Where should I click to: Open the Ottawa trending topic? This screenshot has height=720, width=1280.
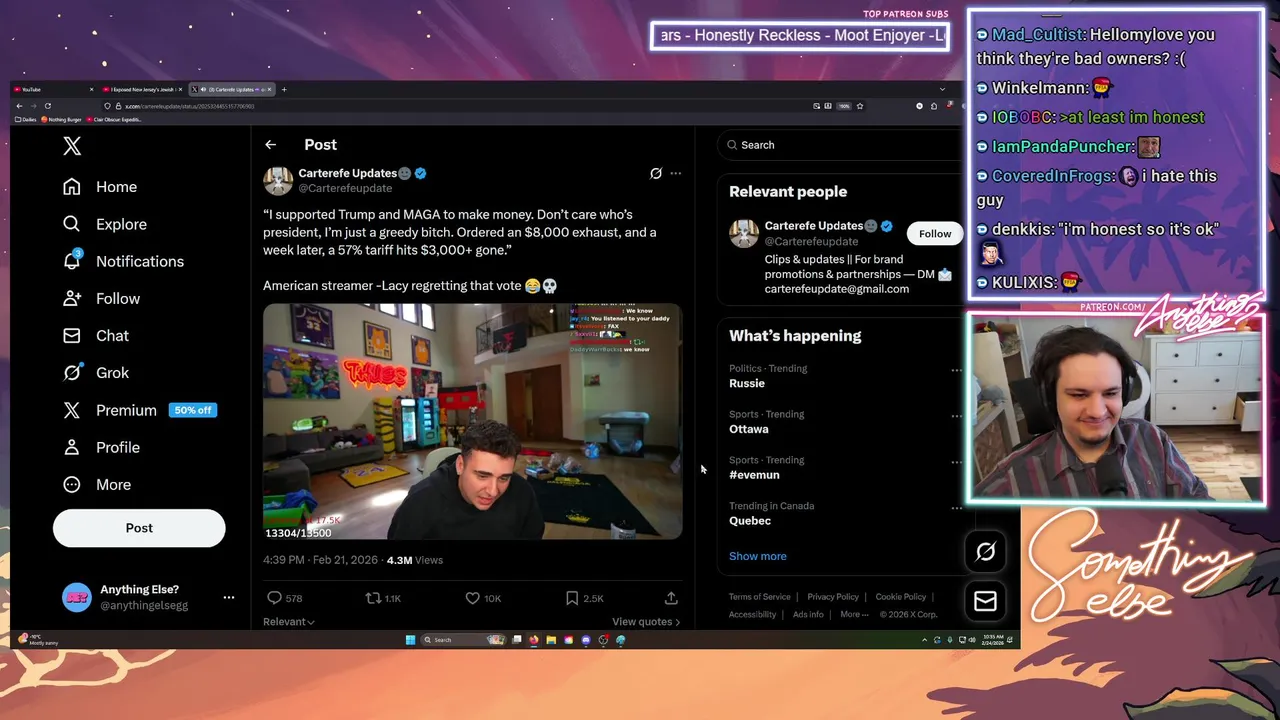tap(749, 429)
